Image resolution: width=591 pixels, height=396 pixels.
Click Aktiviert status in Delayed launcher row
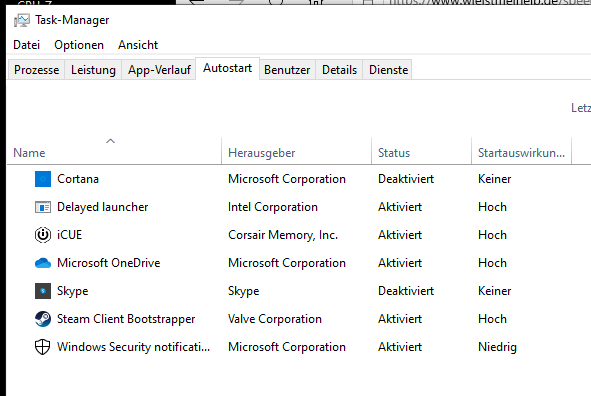tap(400, 207)
